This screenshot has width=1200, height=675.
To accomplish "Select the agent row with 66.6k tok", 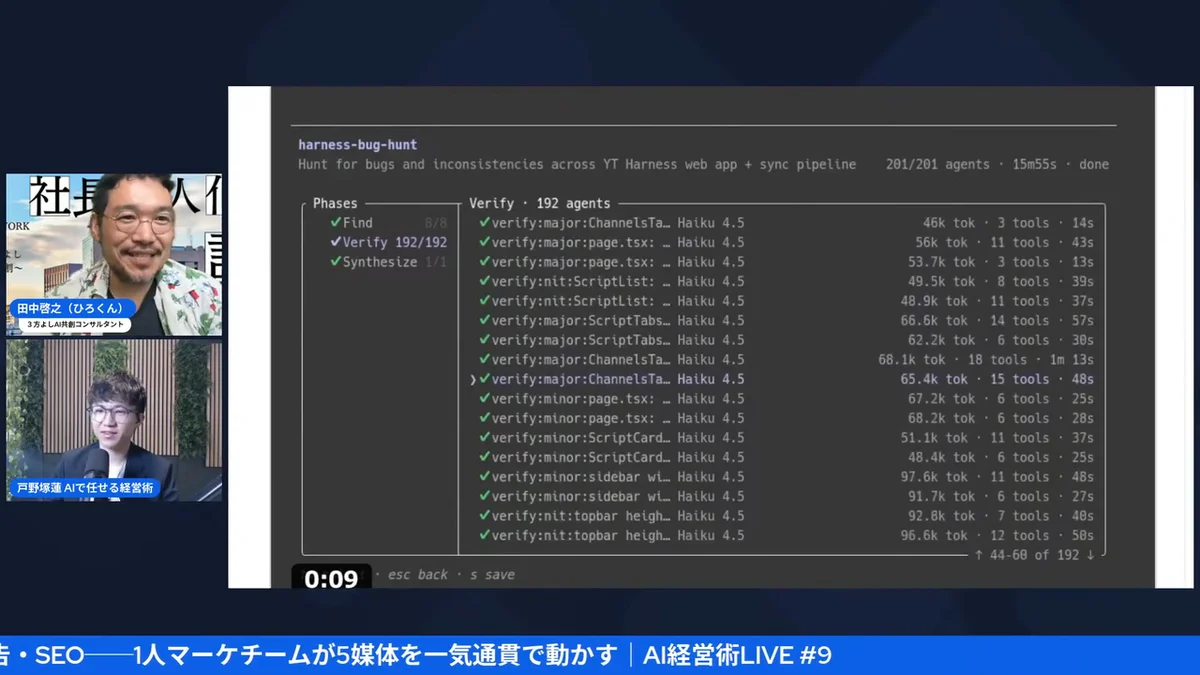I will pos(786,321).
